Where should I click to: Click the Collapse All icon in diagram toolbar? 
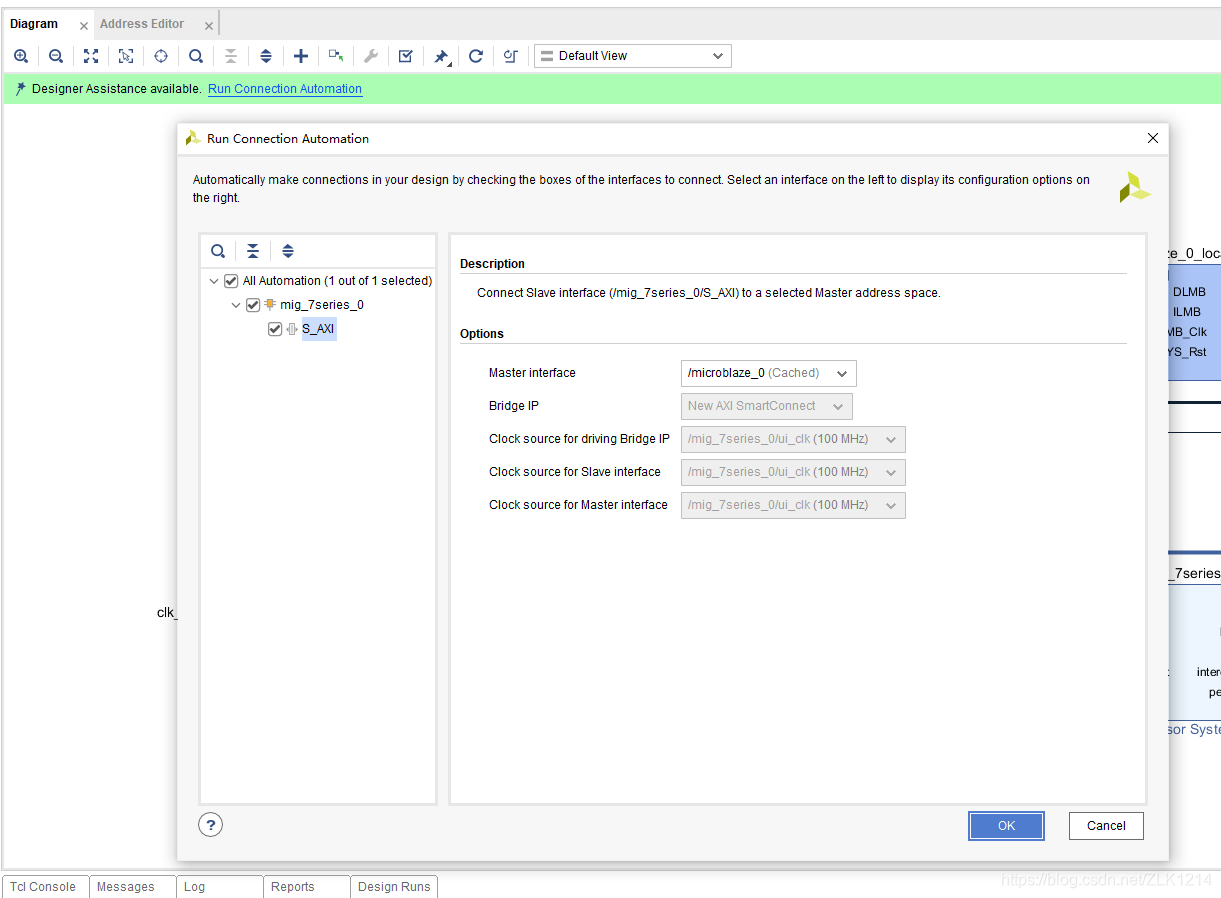231,56
